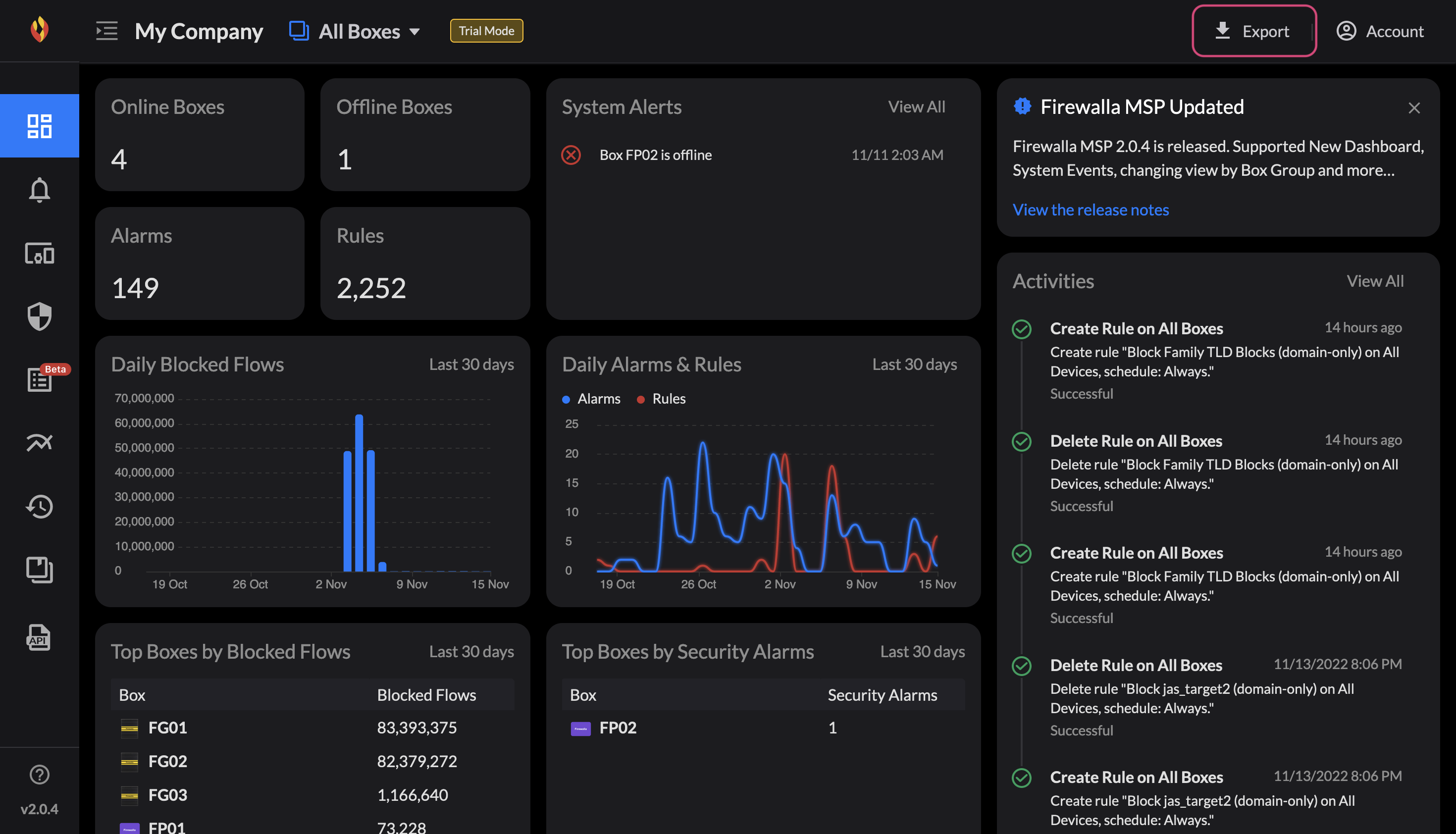Click the FG01 box device icon
The width and height of the screenshot is (1456, 834).
pyautogui.click(x=129, y=728)
